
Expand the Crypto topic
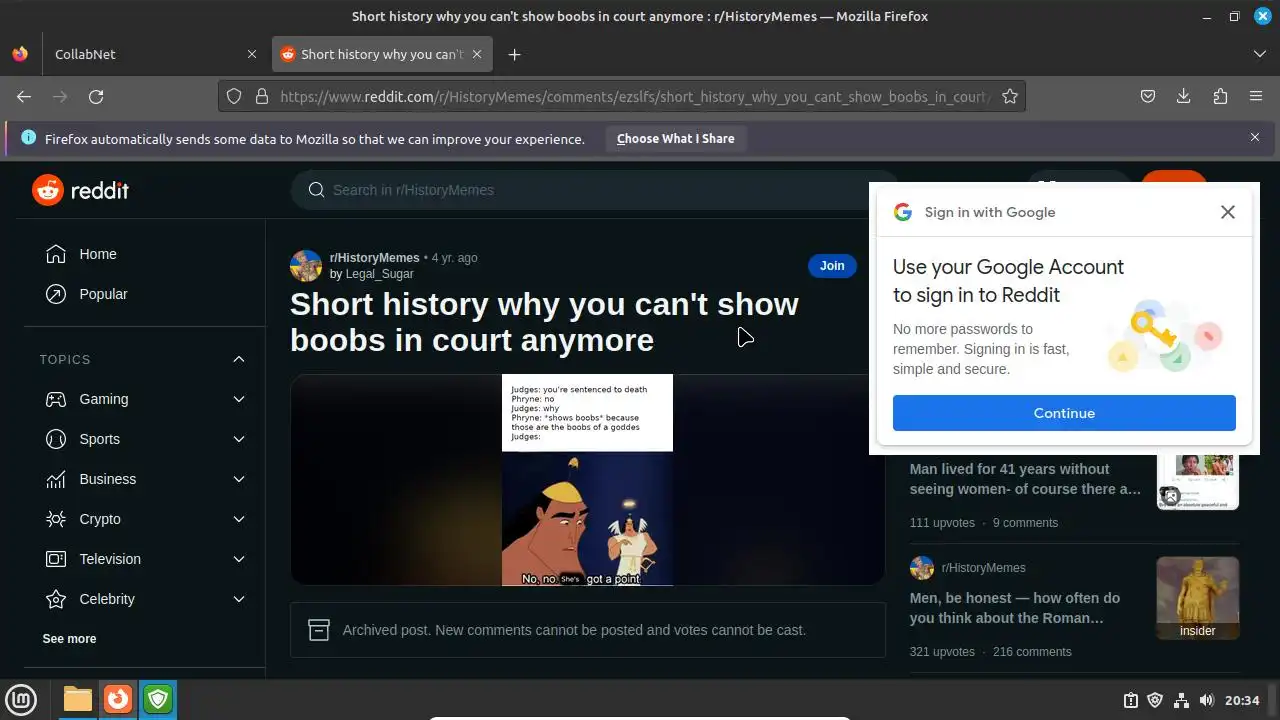pos(239,519)
